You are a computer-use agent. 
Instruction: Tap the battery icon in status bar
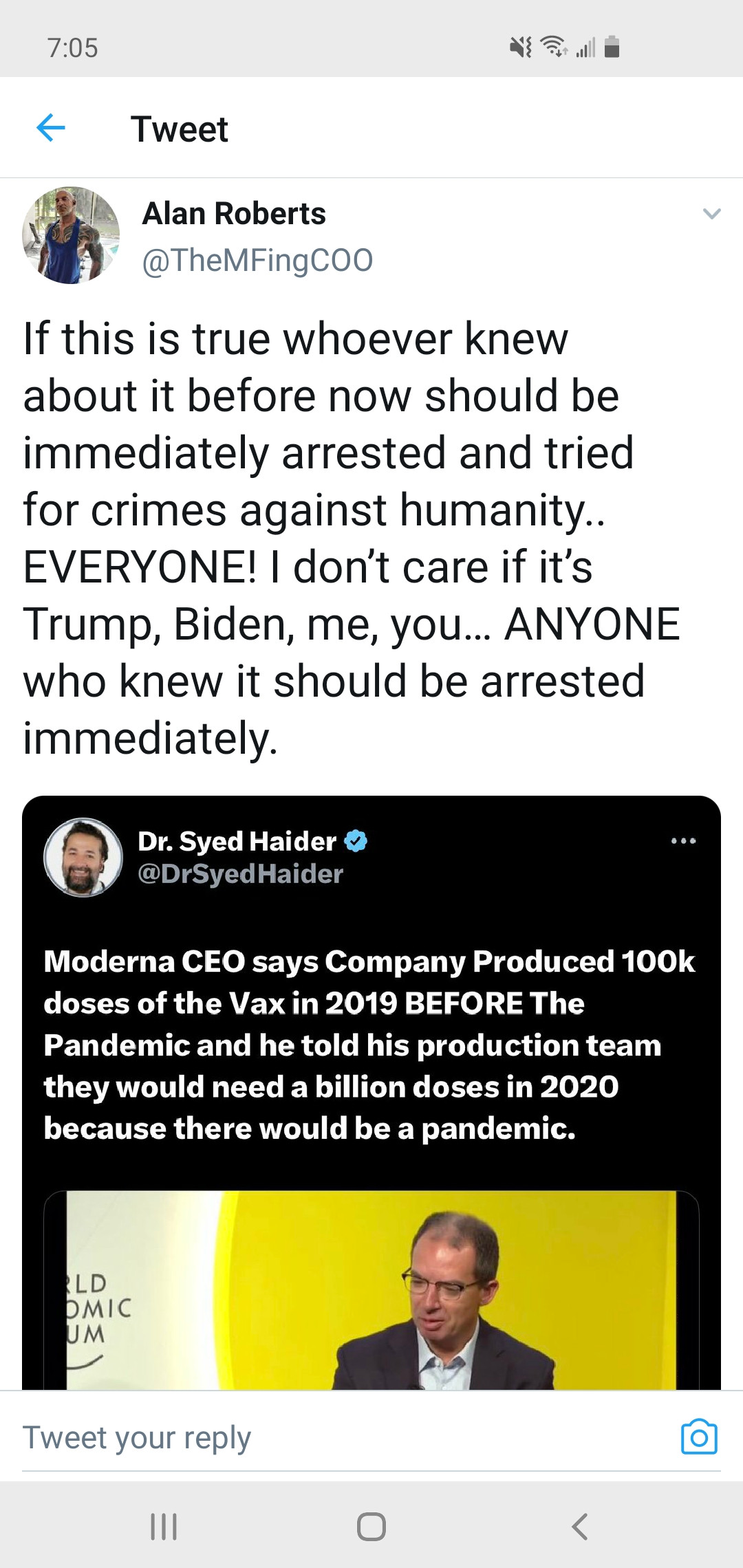tap(612, 47)
